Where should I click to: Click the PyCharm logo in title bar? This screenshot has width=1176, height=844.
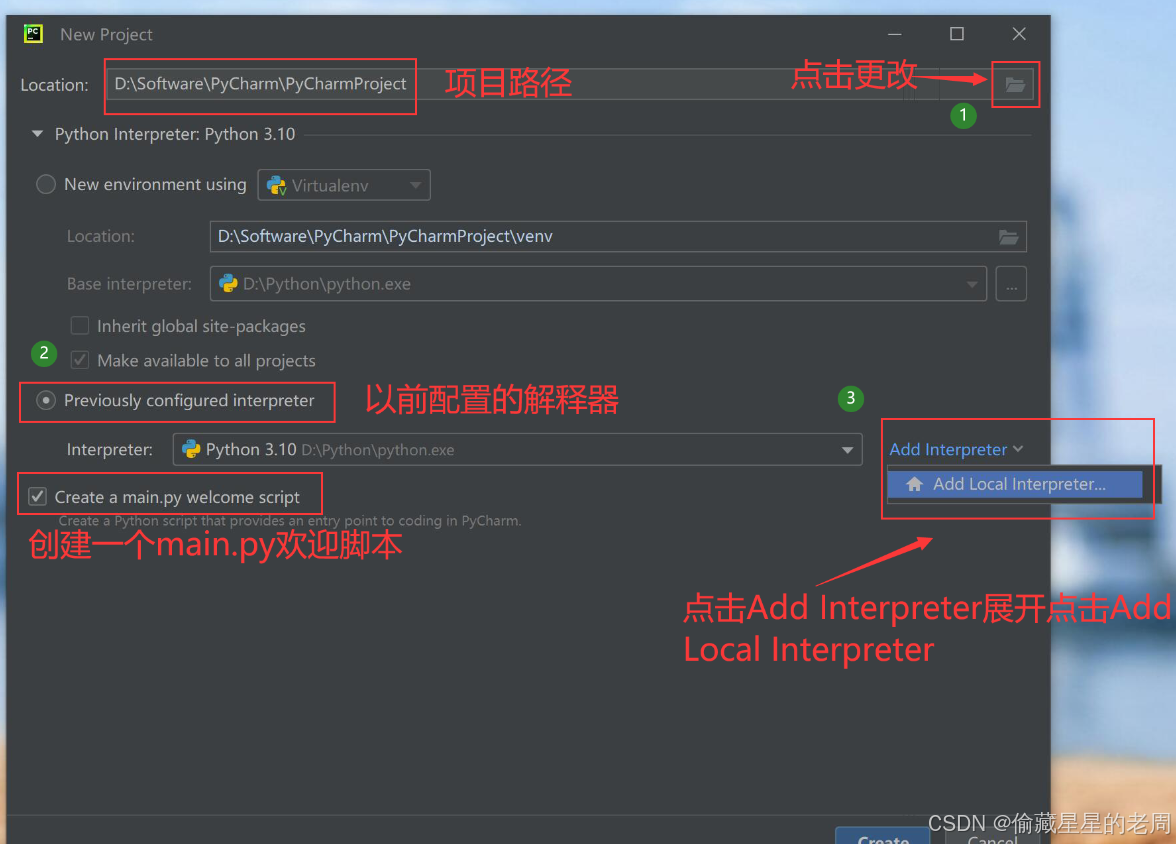(33, 34)
